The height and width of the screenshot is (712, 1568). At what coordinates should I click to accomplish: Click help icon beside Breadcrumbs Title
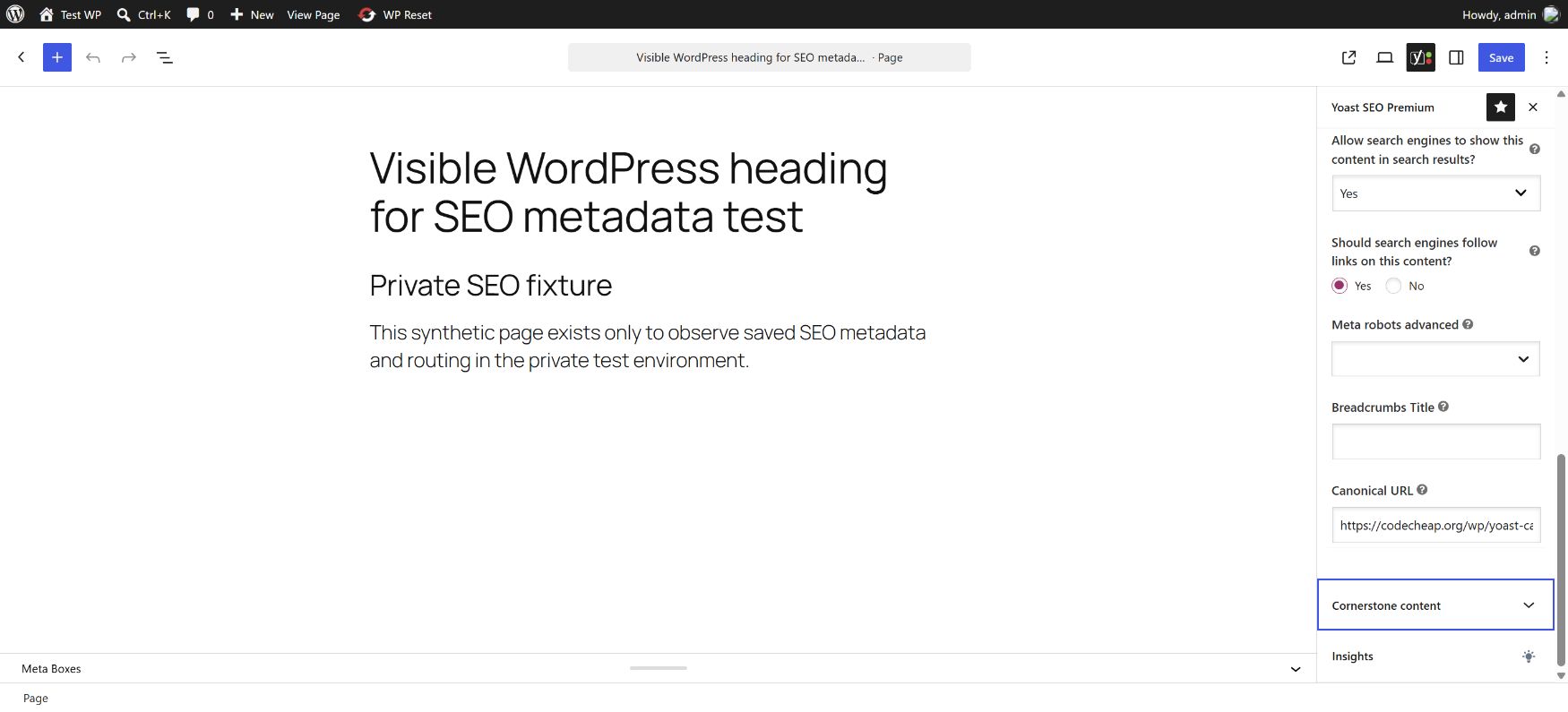click(x=1443, y=407)
